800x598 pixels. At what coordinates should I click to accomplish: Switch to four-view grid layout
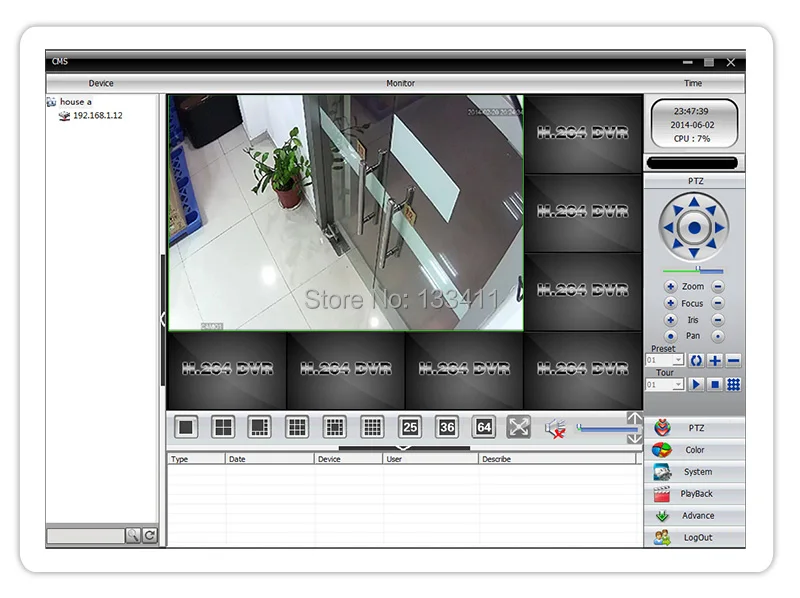(x=223, y=427)
